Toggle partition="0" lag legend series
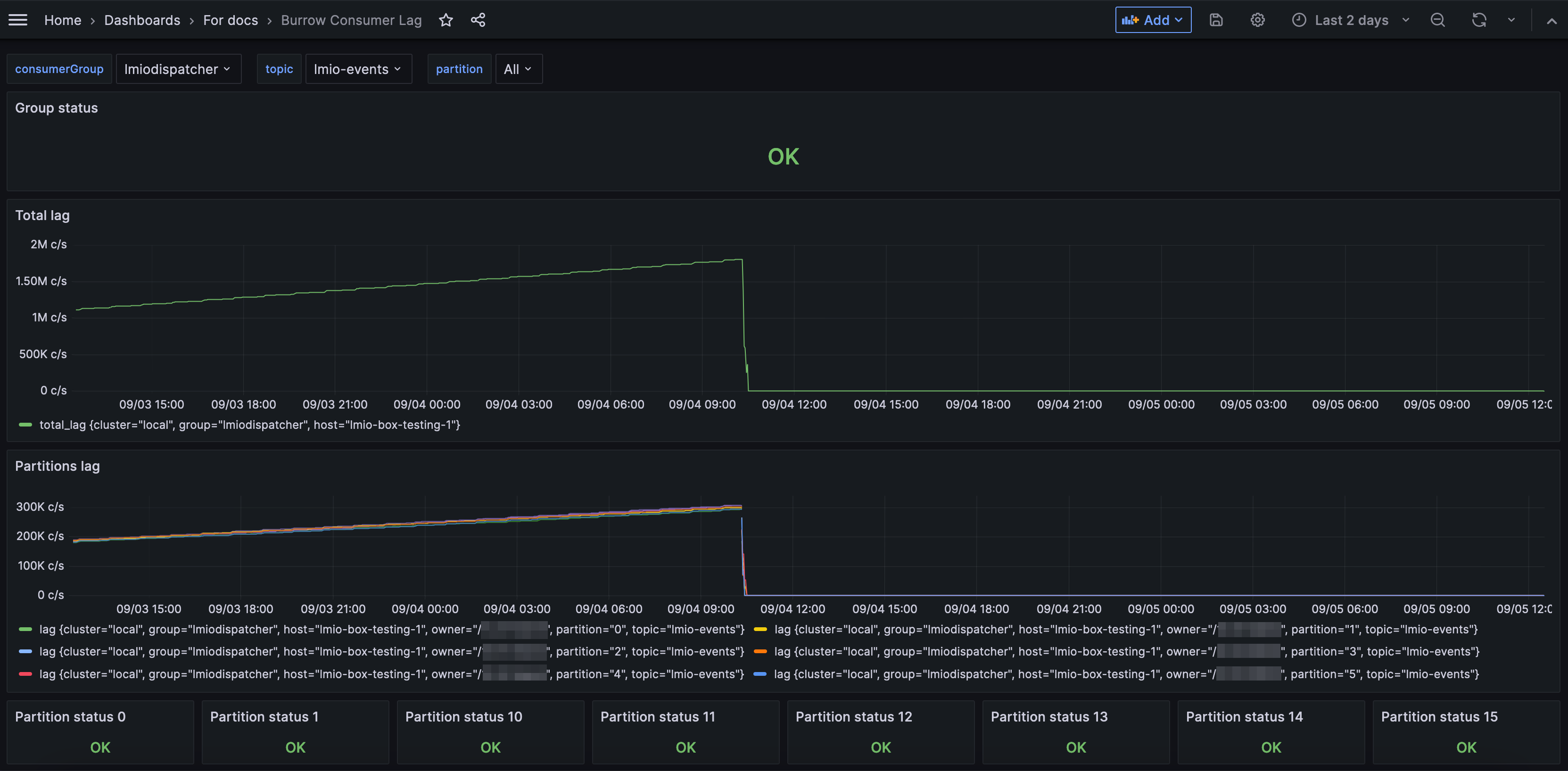Image resolution: width=1568 pixels, height=771 pixels. click(391, 629)
